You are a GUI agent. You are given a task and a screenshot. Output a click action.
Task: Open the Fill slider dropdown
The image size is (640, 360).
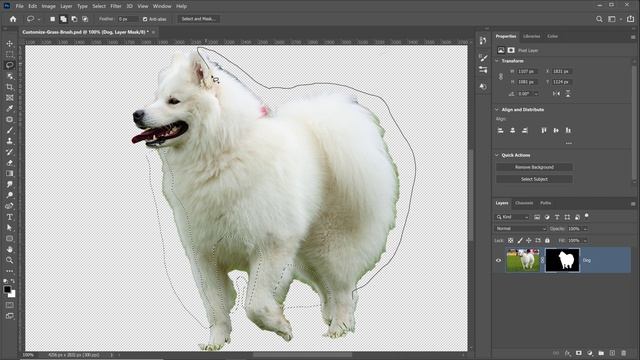pos(585,240)
